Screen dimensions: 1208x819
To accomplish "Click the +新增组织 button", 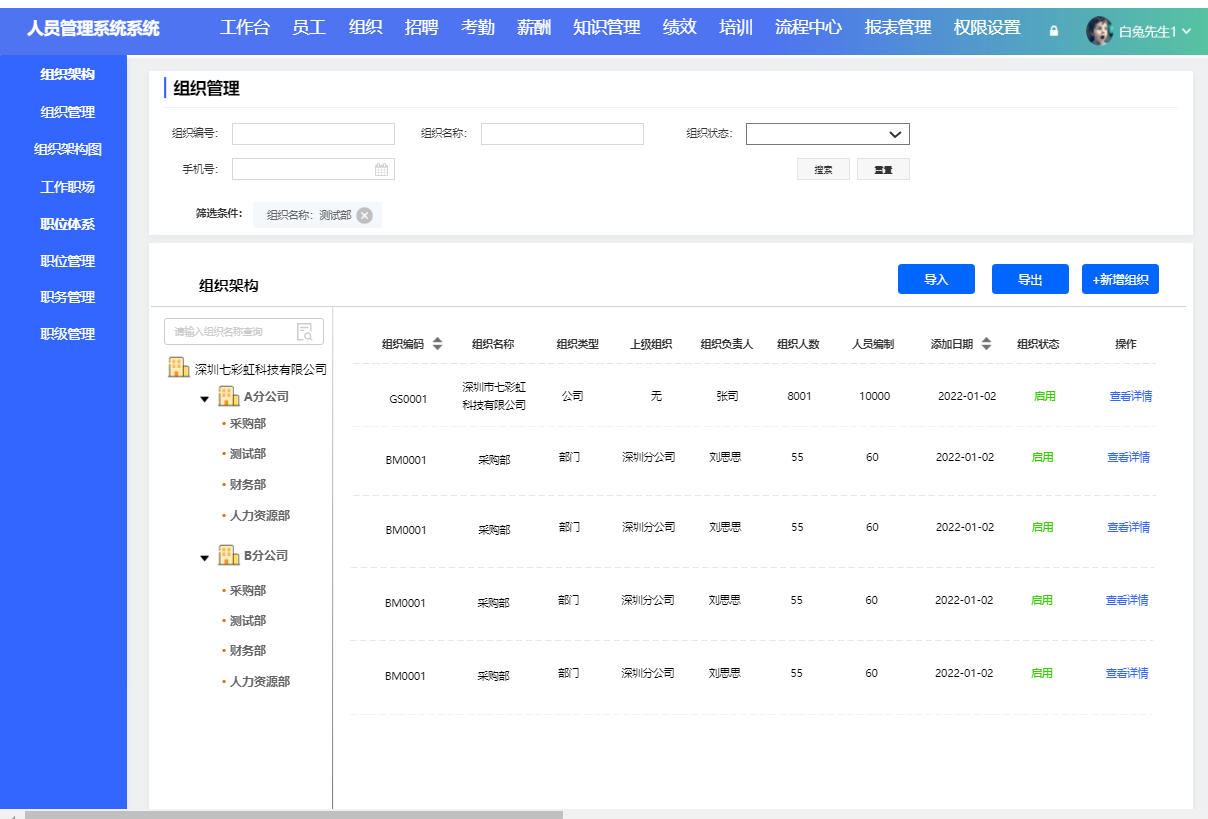I will [1120, 278].
